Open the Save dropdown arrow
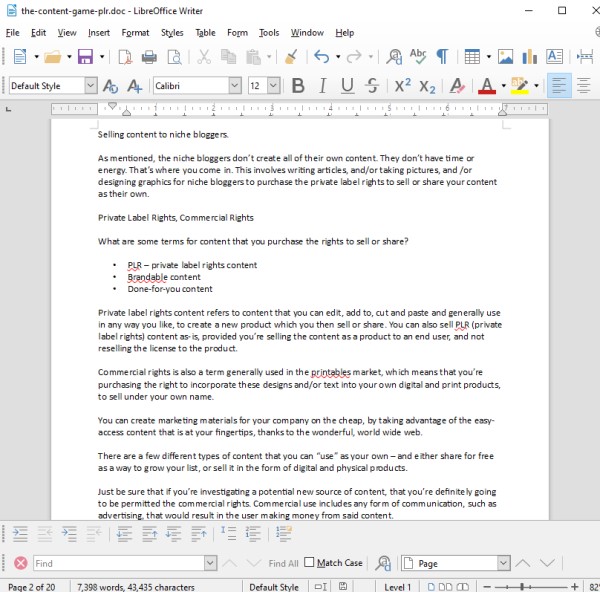The image size is (600, 592). coord(102,57)
